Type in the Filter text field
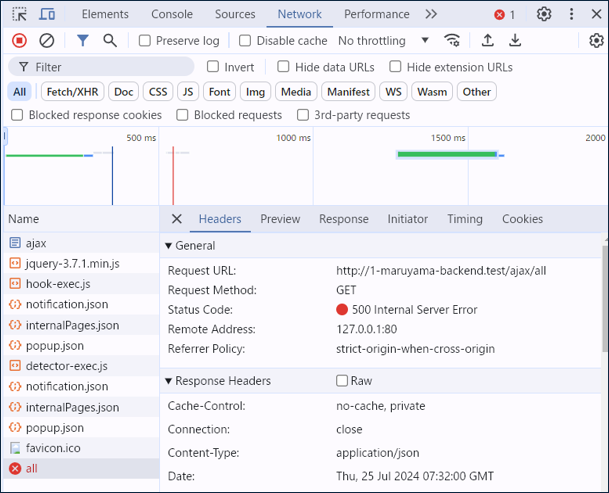This screenshot has height=493, width=609. [110, 67]
